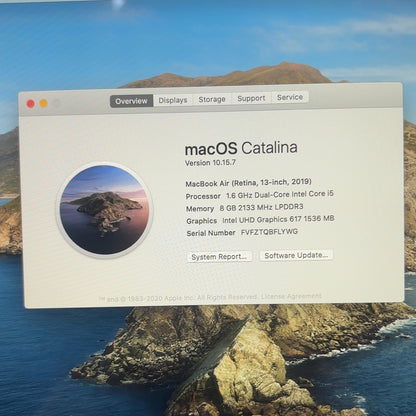Click the macOS Catalina circular logo

[105, 209]
